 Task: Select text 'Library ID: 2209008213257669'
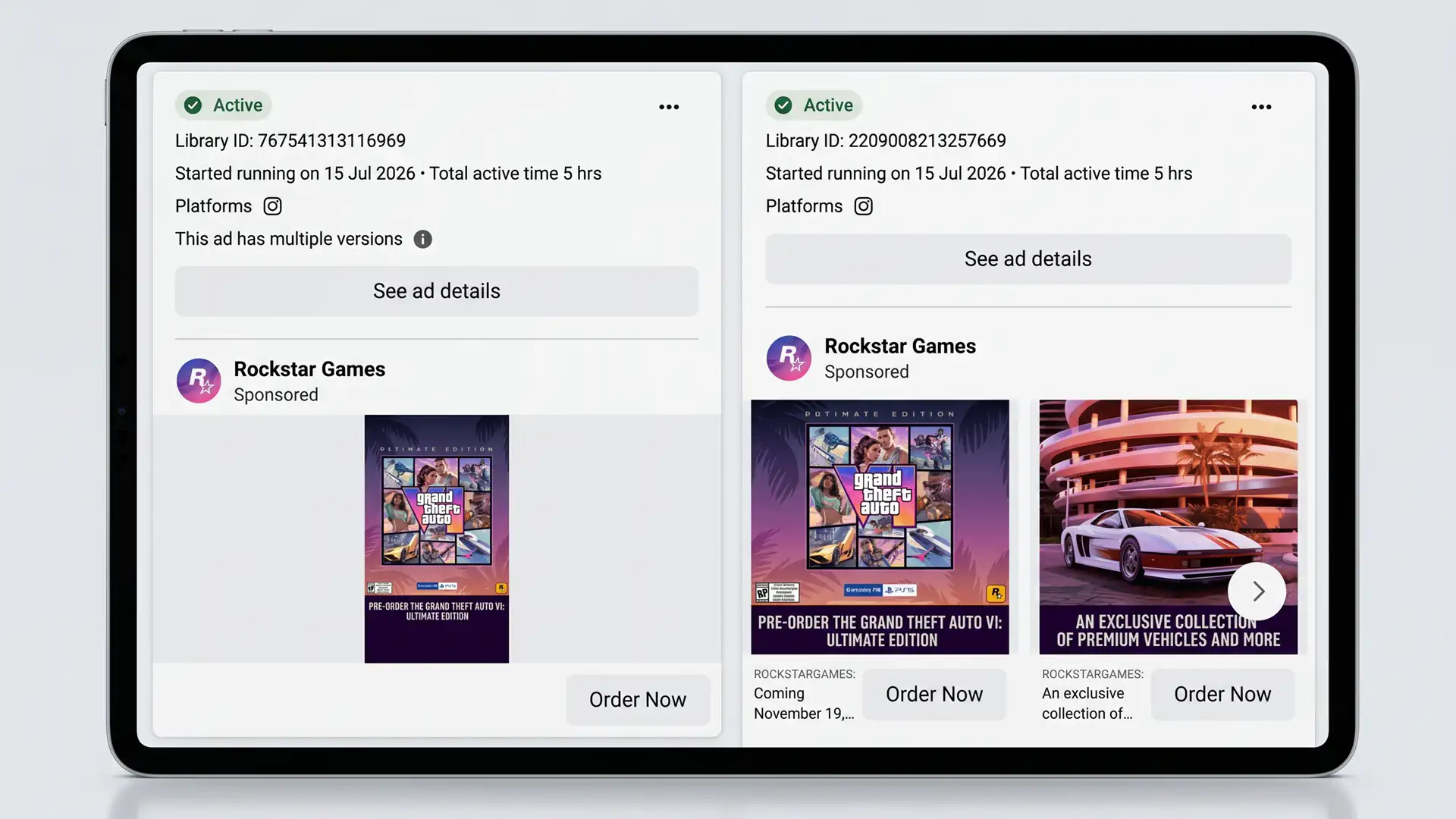(x=886, y=141)
